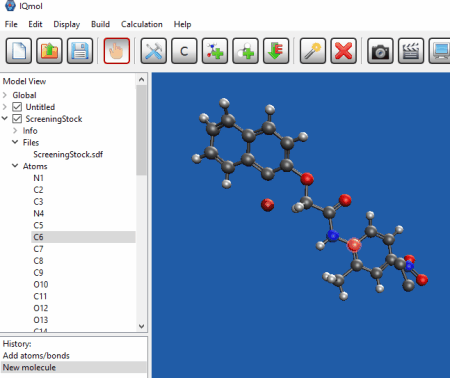Viewport: 450px width, 378px height.
Task: Activate the build tools hammer icon
Action: [154, 51]
